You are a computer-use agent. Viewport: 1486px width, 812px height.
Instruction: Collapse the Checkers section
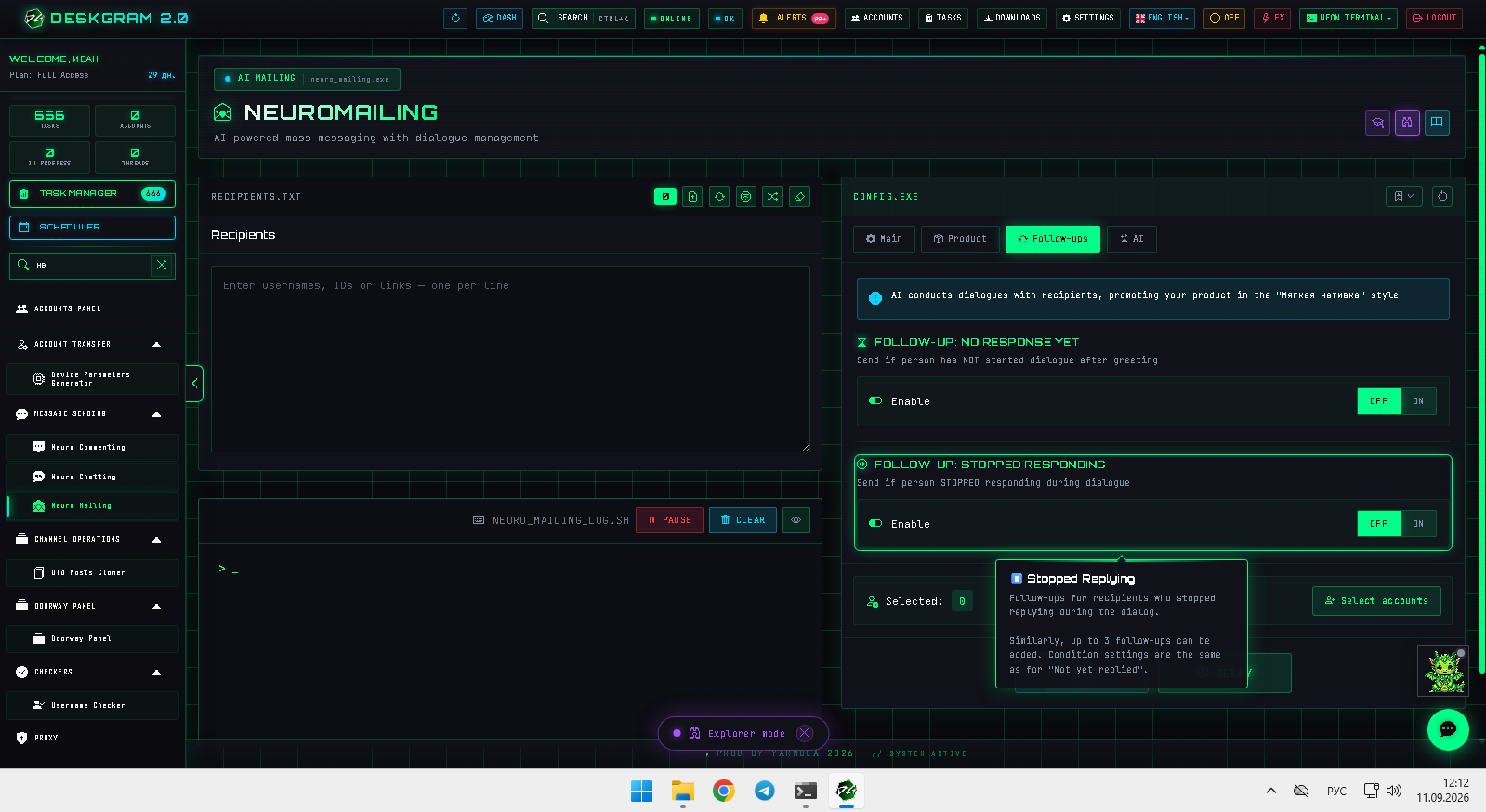[x=156, y=673]
